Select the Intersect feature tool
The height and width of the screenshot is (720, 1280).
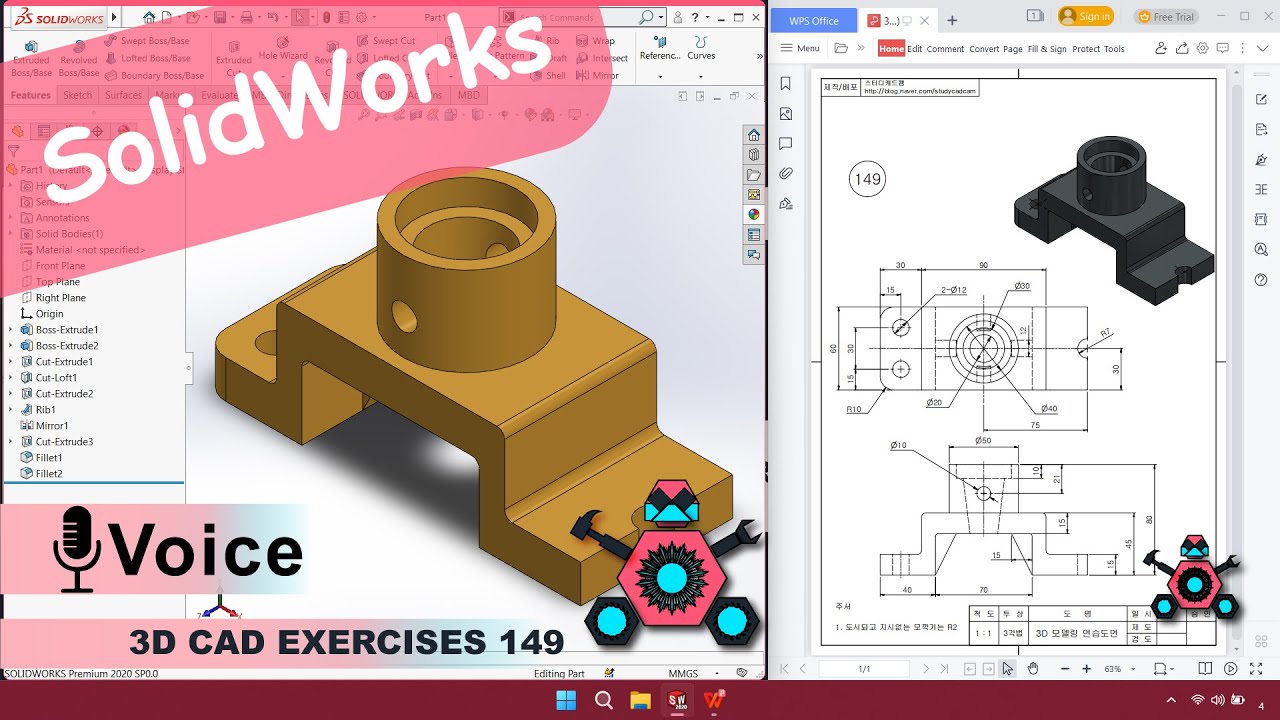601,58
